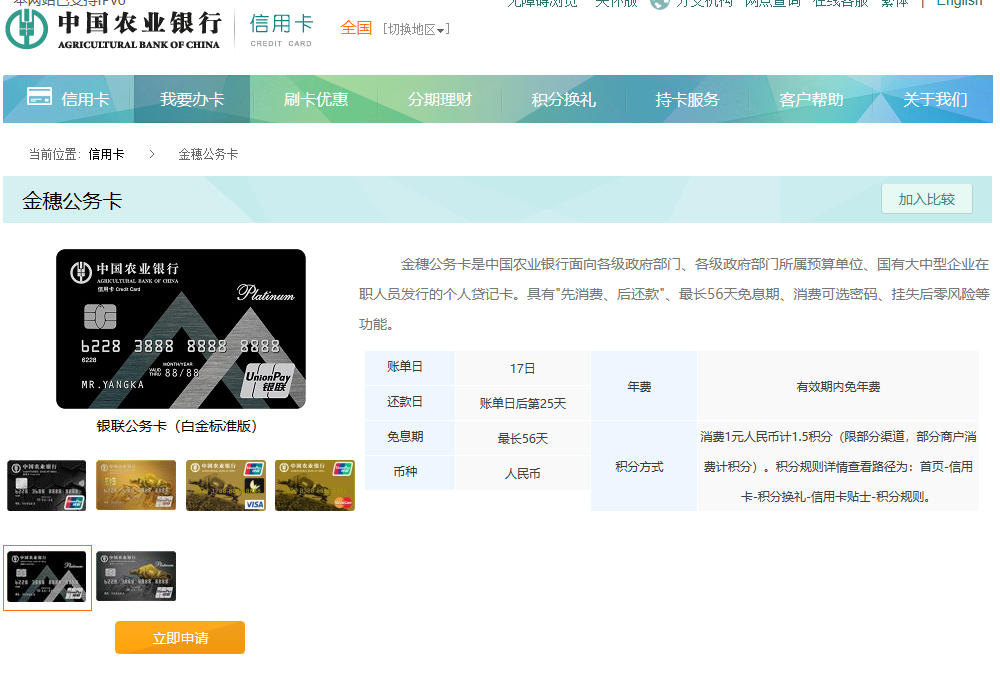
Task: Click the 银联公务卡 (白金标准版) caption
Action: tap(177, 426)
